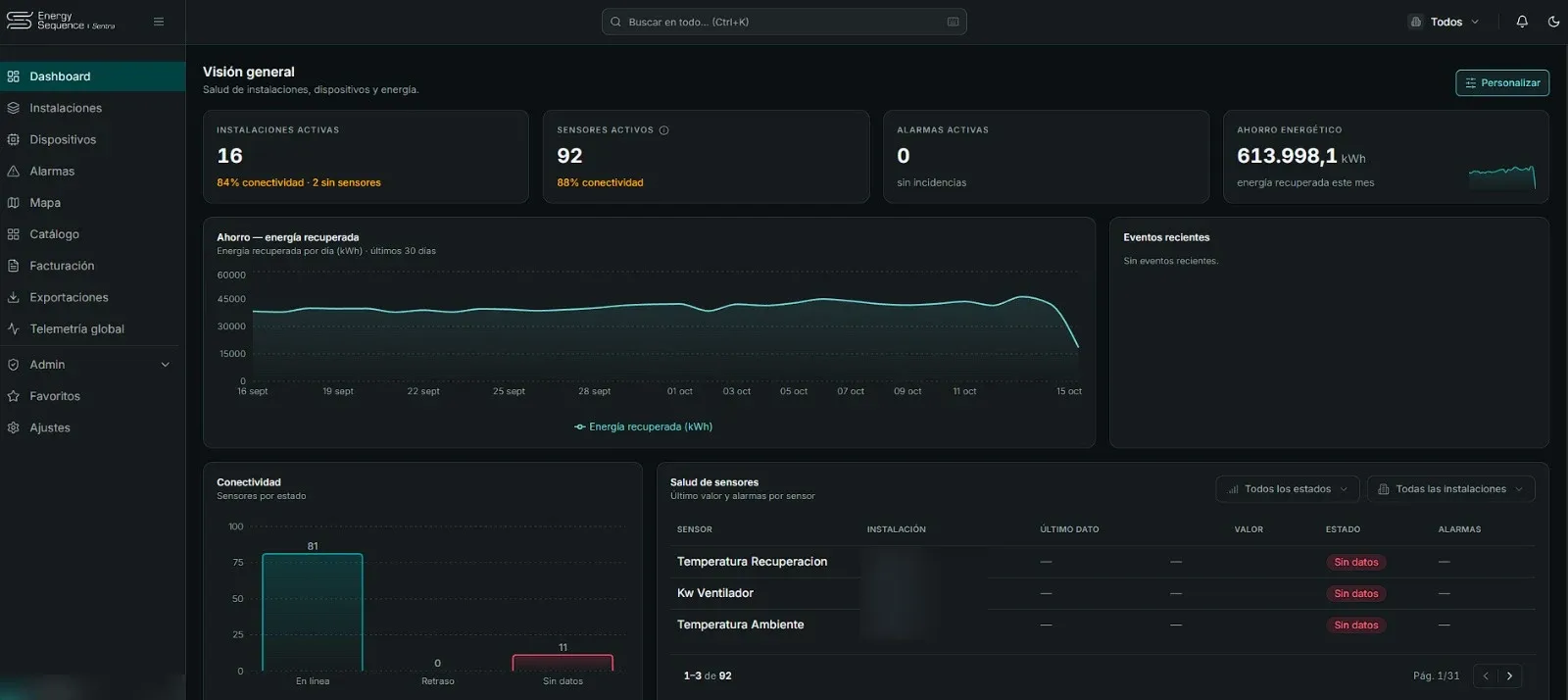Expand the Admin submenu chevron
Image resolution: width=1568 pixels, height=700 pixels.
pos(165,365)
